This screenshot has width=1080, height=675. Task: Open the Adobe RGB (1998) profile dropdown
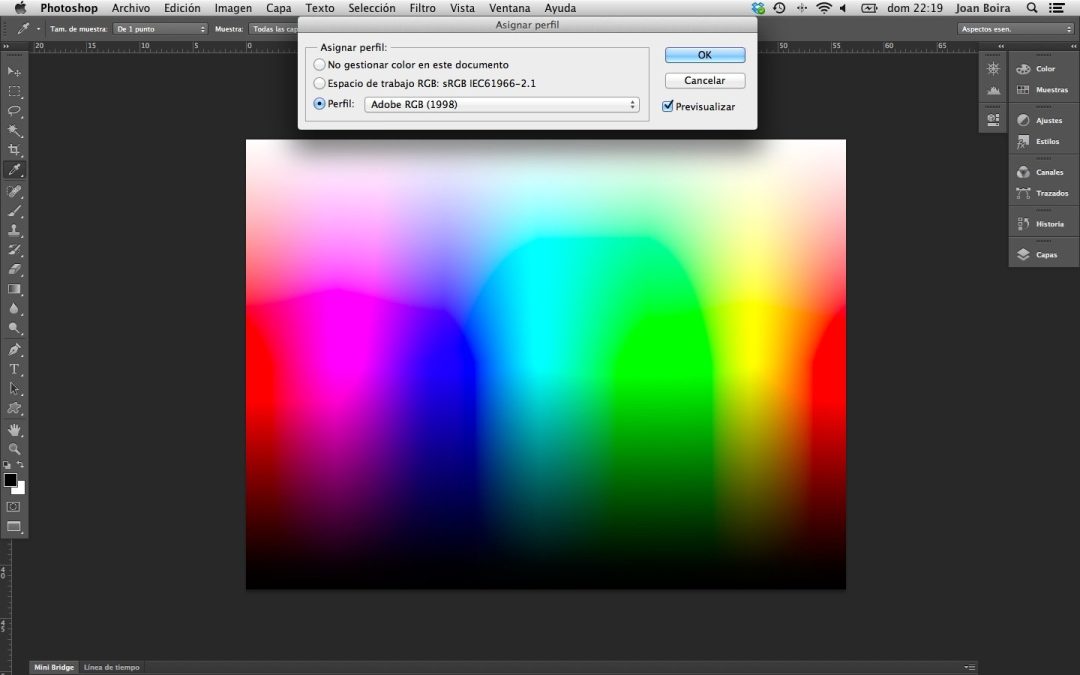501,103
